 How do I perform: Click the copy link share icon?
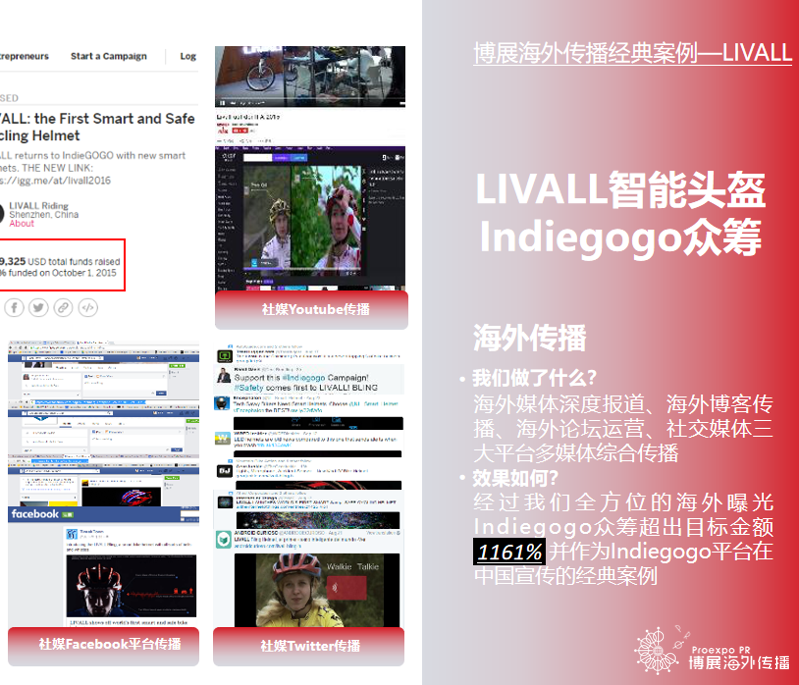pyautogui.click(x=63, y=307)
